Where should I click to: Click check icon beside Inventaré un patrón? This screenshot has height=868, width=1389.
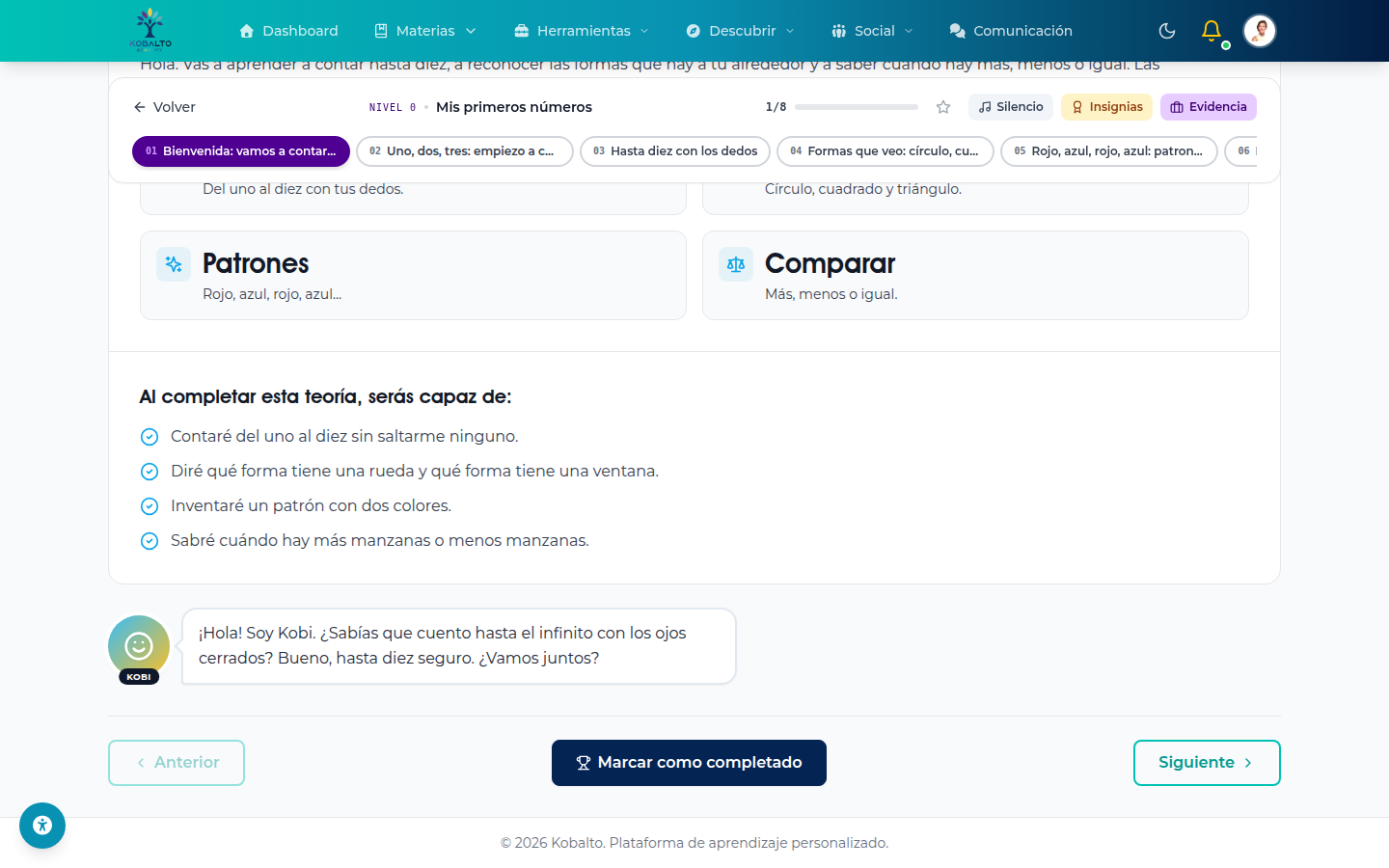pyautogui.click(x=150, y=506)
